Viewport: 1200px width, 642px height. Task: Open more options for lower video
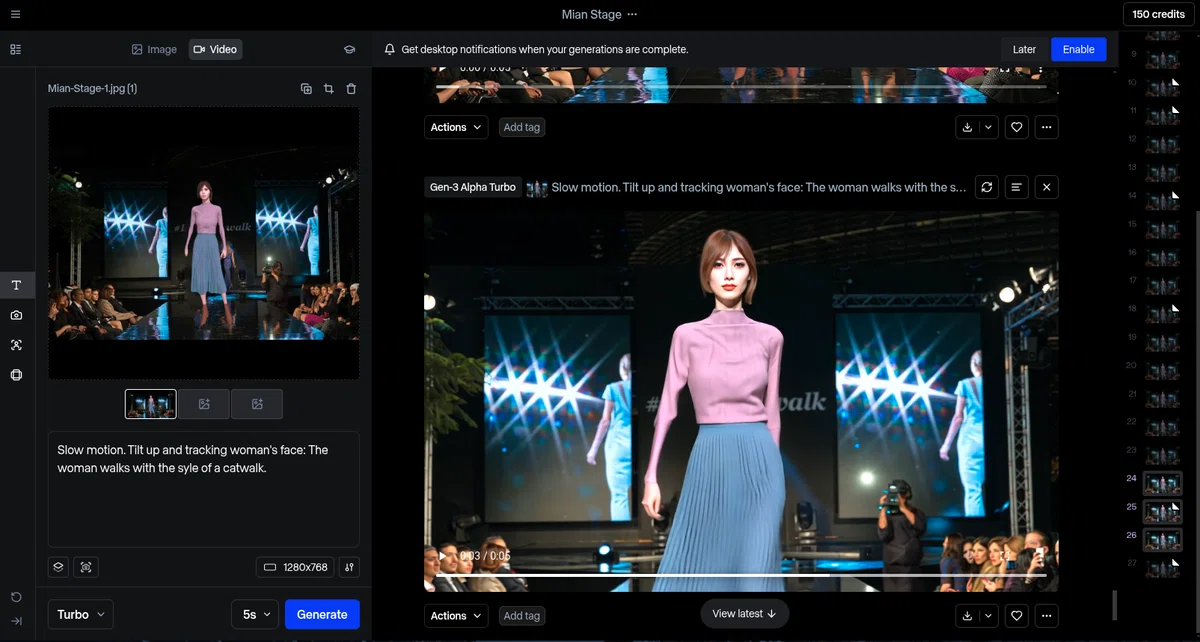tap(1046, 615)
